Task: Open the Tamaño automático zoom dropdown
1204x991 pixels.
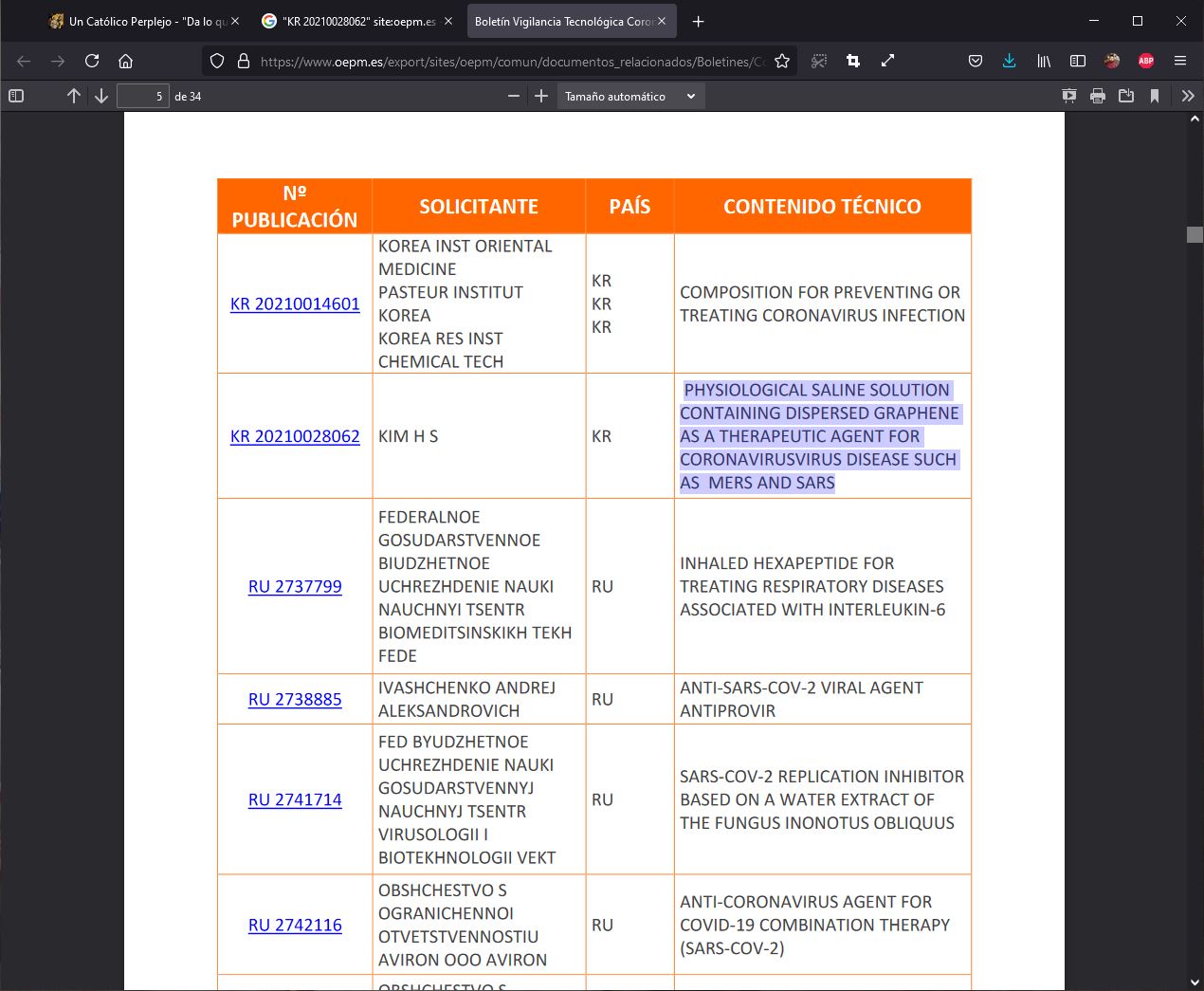Action: pyautogui.click(x=629, y=96)
